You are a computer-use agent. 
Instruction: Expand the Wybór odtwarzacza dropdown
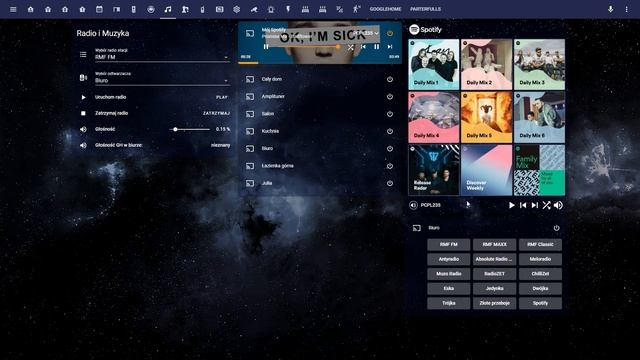click(162, 78)
